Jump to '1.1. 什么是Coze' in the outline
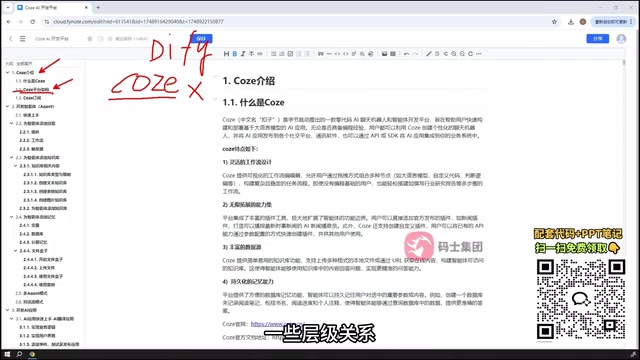 (30, 81)
